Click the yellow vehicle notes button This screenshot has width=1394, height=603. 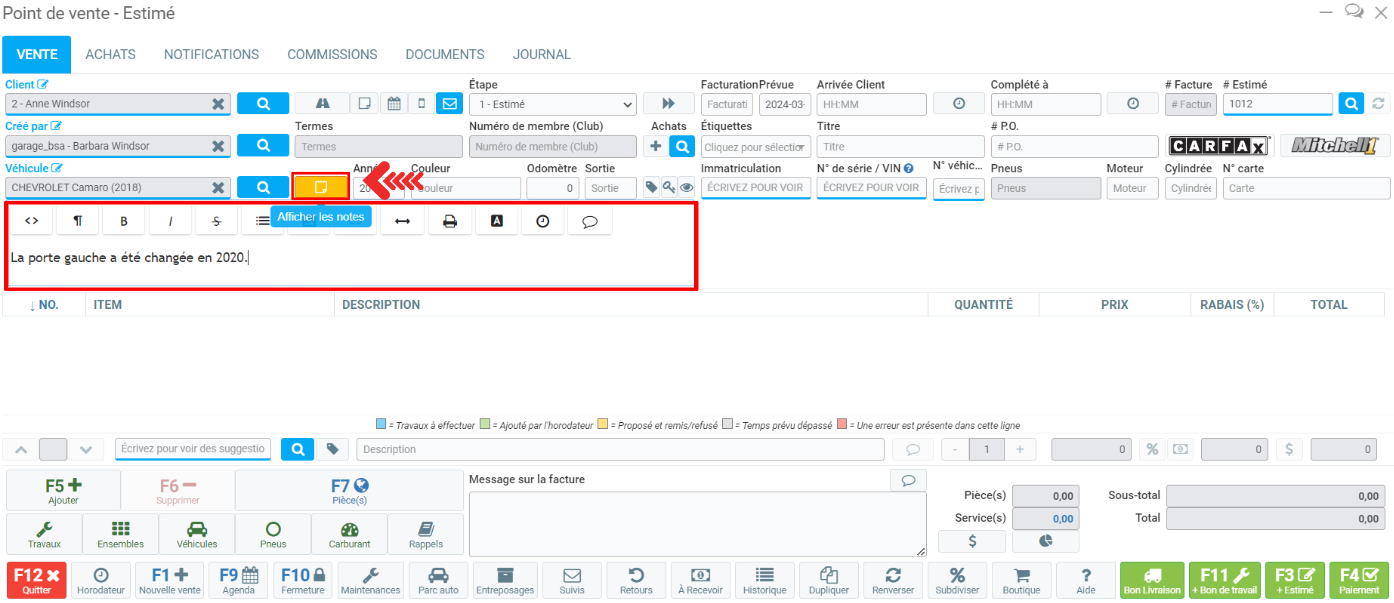pyautogui.click(x=321, y=187)
